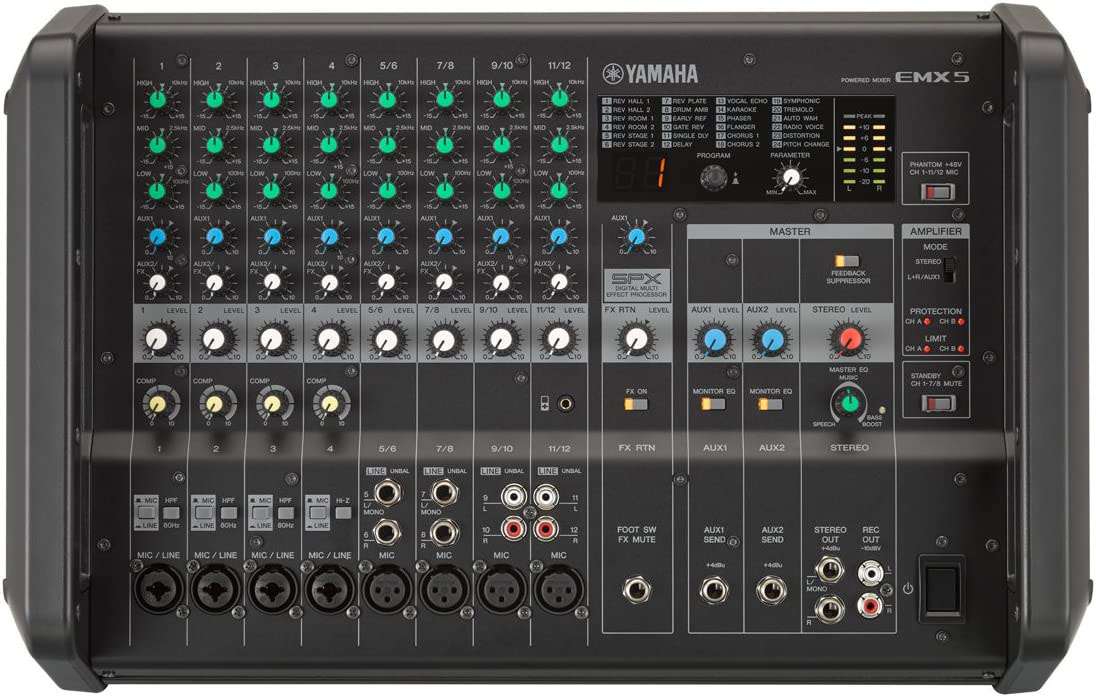Viewport: 1096px width, 697px height.
Task: Click the effect PARAMETER knob
Action: pyautogui.click(x=791, y=177)
